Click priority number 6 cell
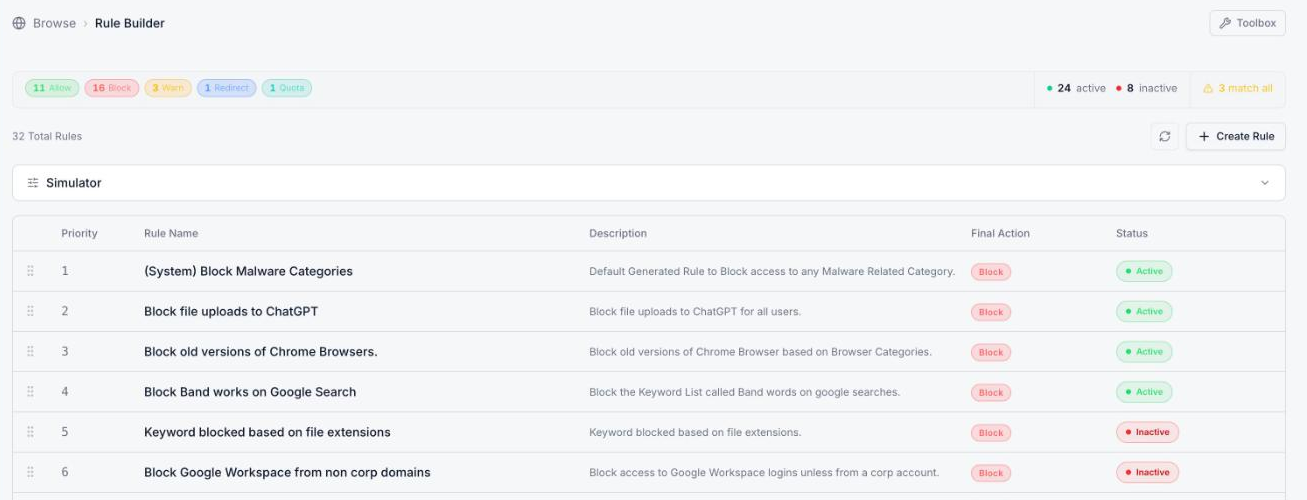 [65, 472]
